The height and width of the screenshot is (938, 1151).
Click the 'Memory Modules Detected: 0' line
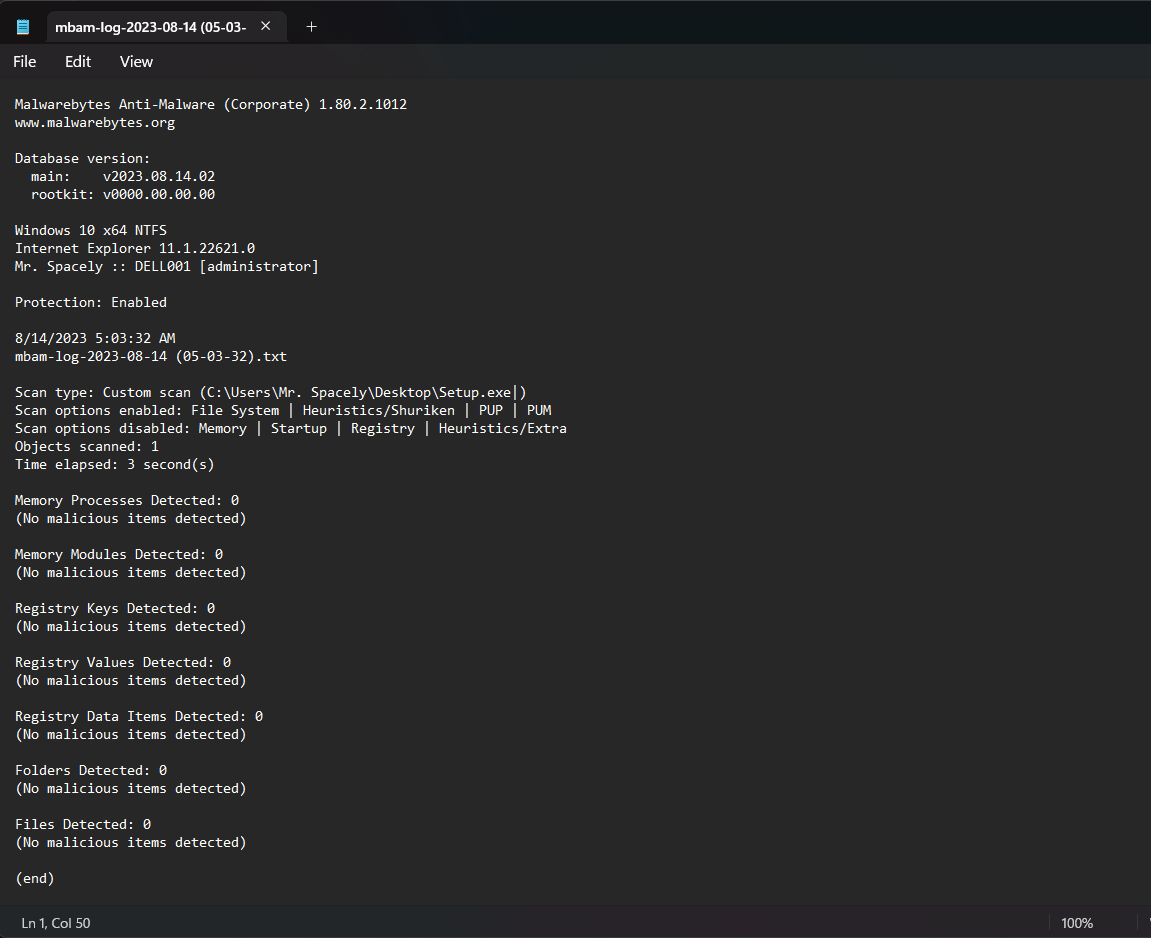click(x=119, y=554)
